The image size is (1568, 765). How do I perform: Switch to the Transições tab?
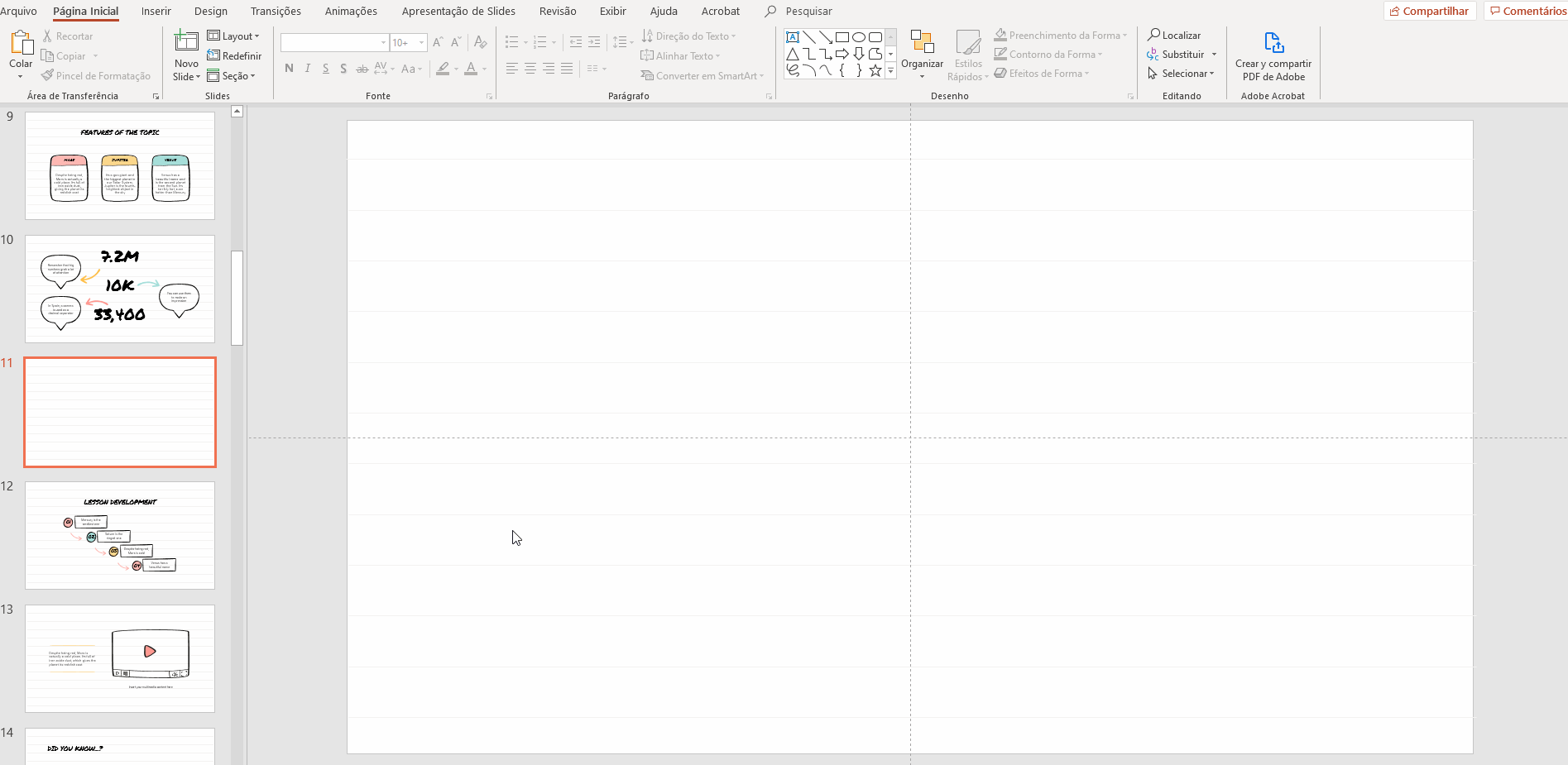click(x=276, y=11)
